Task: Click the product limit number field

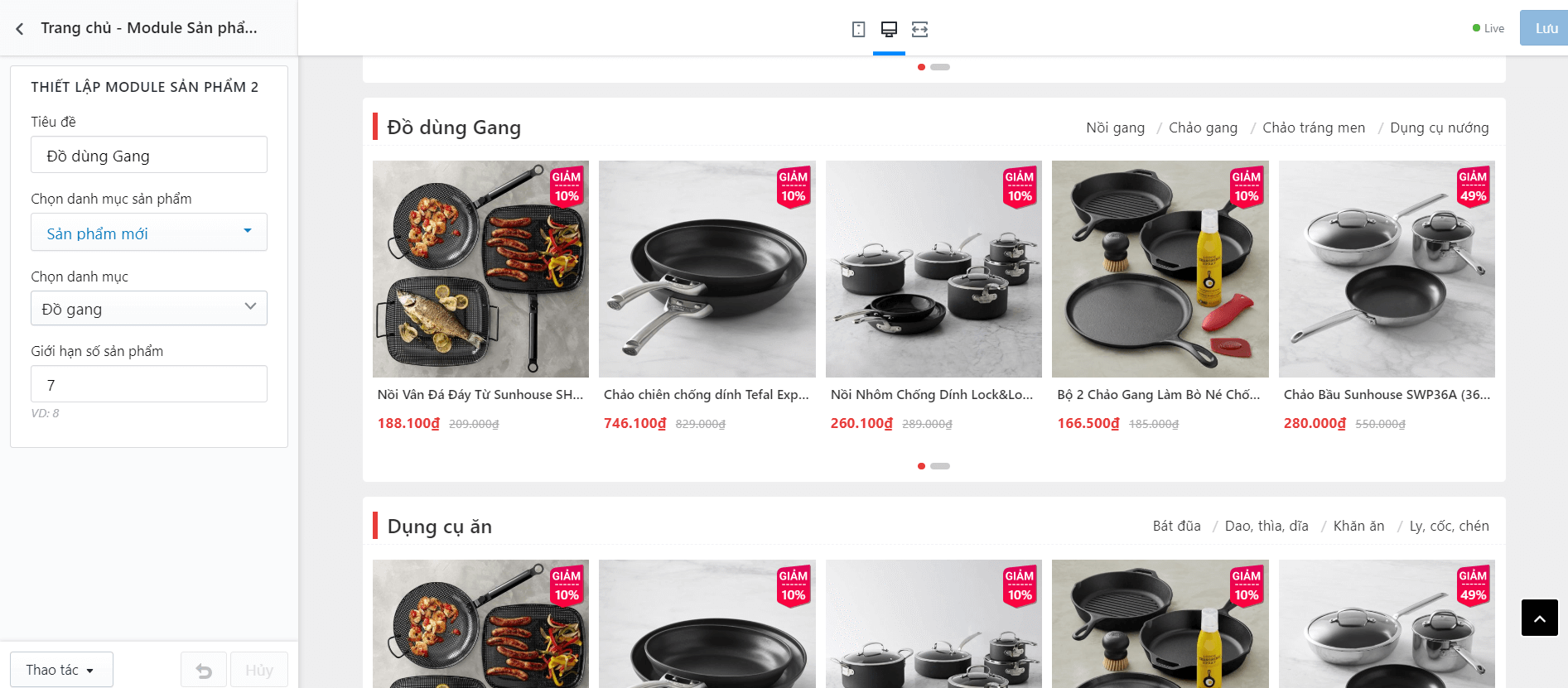Action: (149, 384)
